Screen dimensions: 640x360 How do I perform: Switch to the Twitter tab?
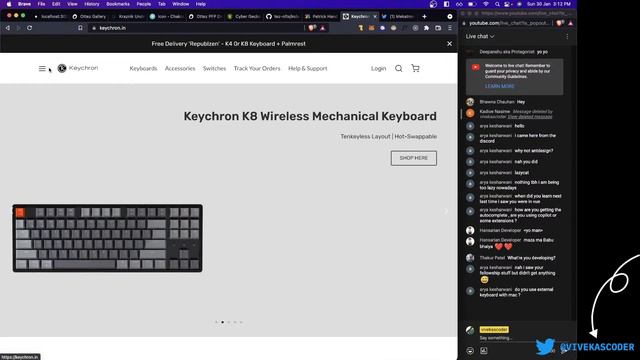coord(398,16)
